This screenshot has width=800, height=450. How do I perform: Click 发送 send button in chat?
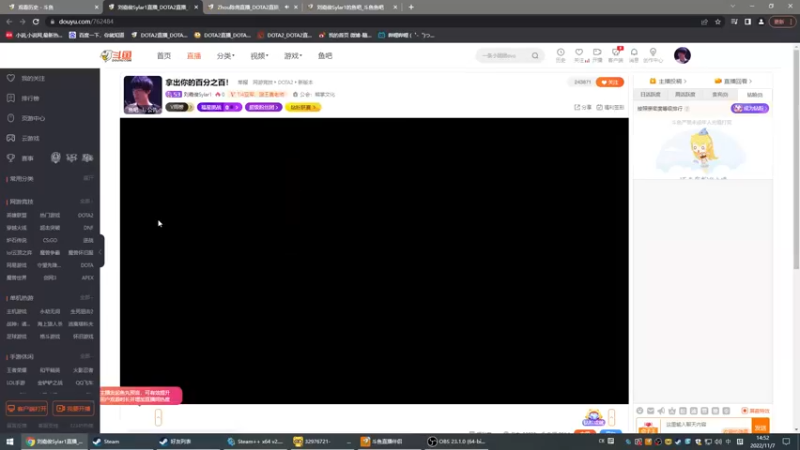(761, 428)
